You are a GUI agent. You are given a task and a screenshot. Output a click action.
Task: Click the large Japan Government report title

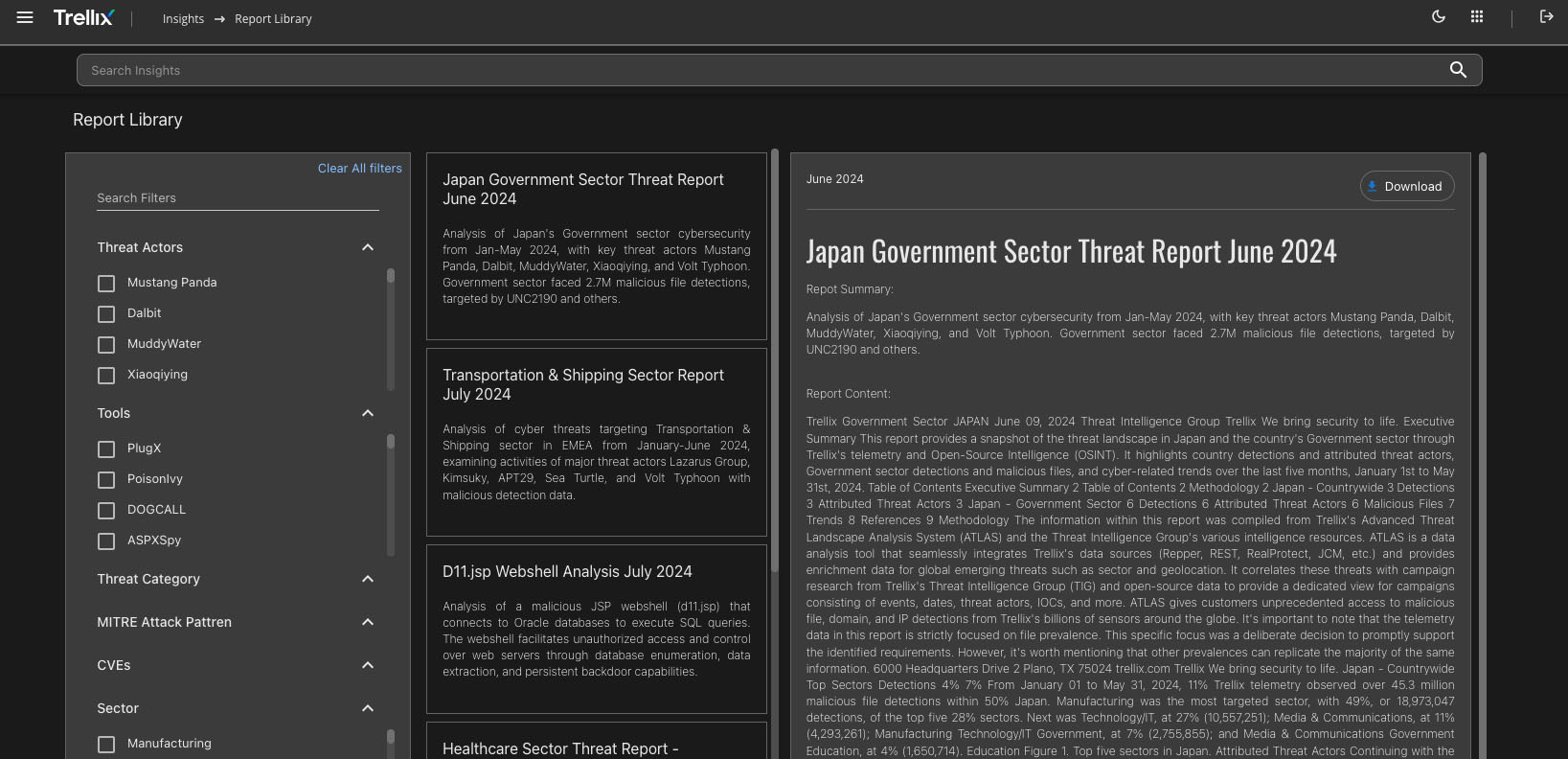click(1071, 251)
